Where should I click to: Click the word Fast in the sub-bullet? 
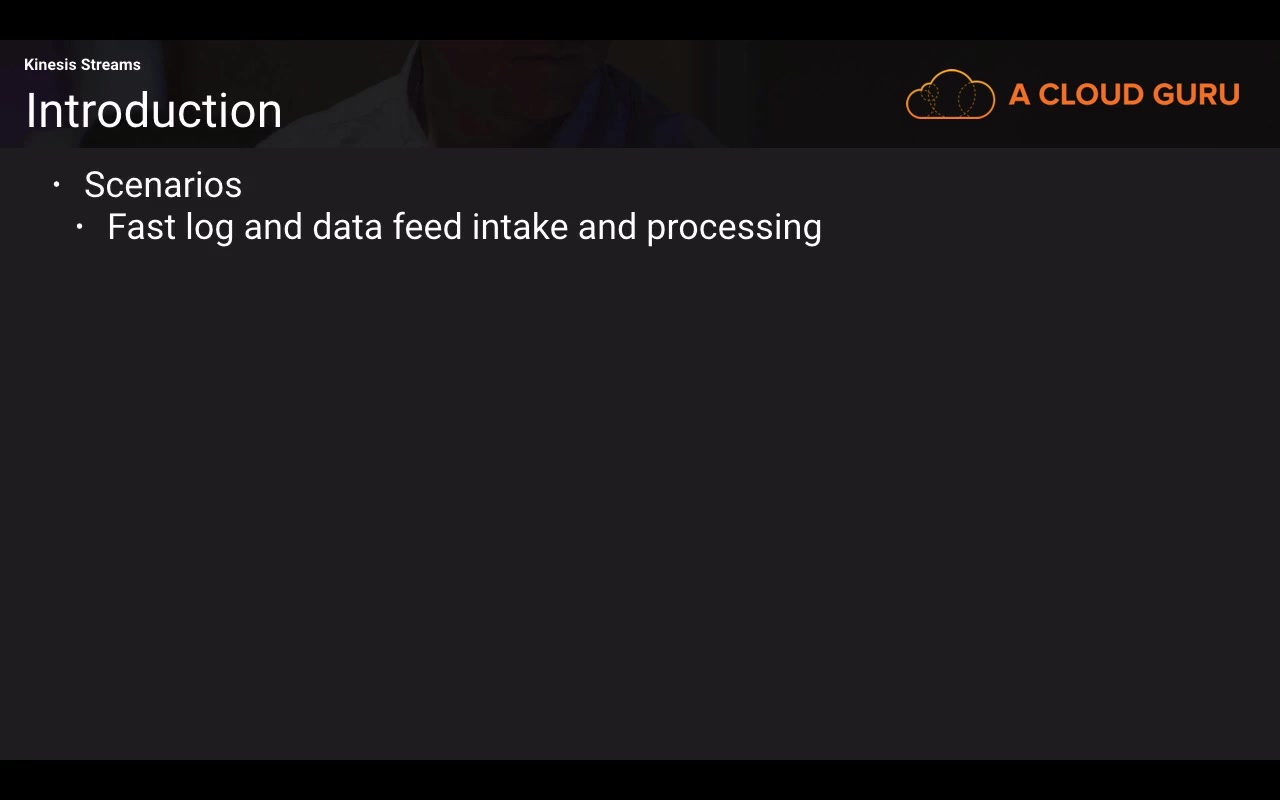pyautogui.click(x=141, y=227)
